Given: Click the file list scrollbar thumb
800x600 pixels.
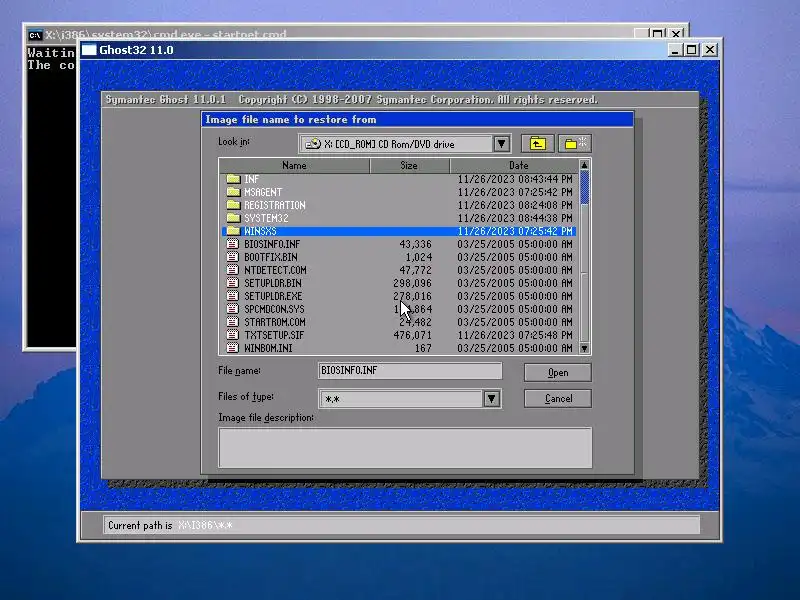Looking at the screenshot, I should [x=585, y=188].
